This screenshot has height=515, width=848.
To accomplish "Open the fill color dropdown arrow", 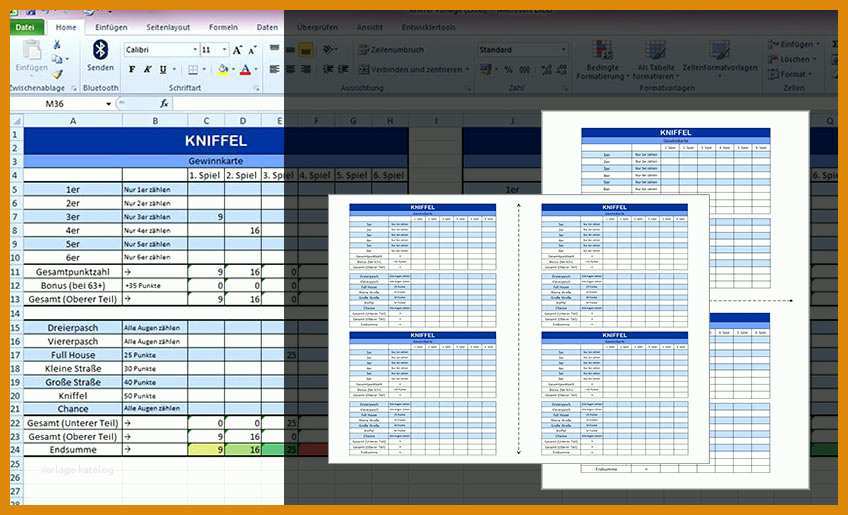I will [x=233, y=70].
